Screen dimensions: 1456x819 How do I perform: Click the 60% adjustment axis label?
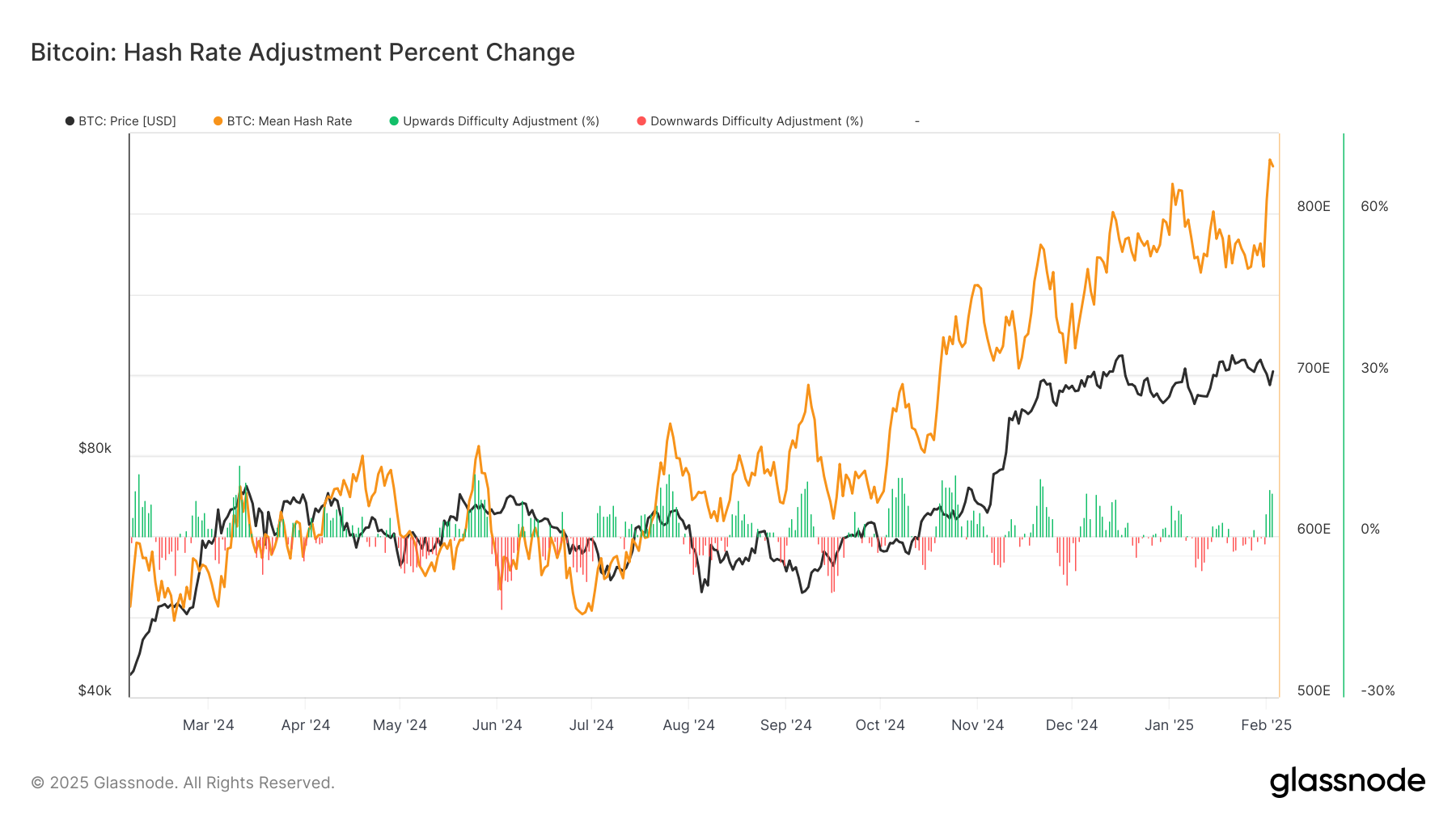pyautogui.click(x=1374, y=206)
